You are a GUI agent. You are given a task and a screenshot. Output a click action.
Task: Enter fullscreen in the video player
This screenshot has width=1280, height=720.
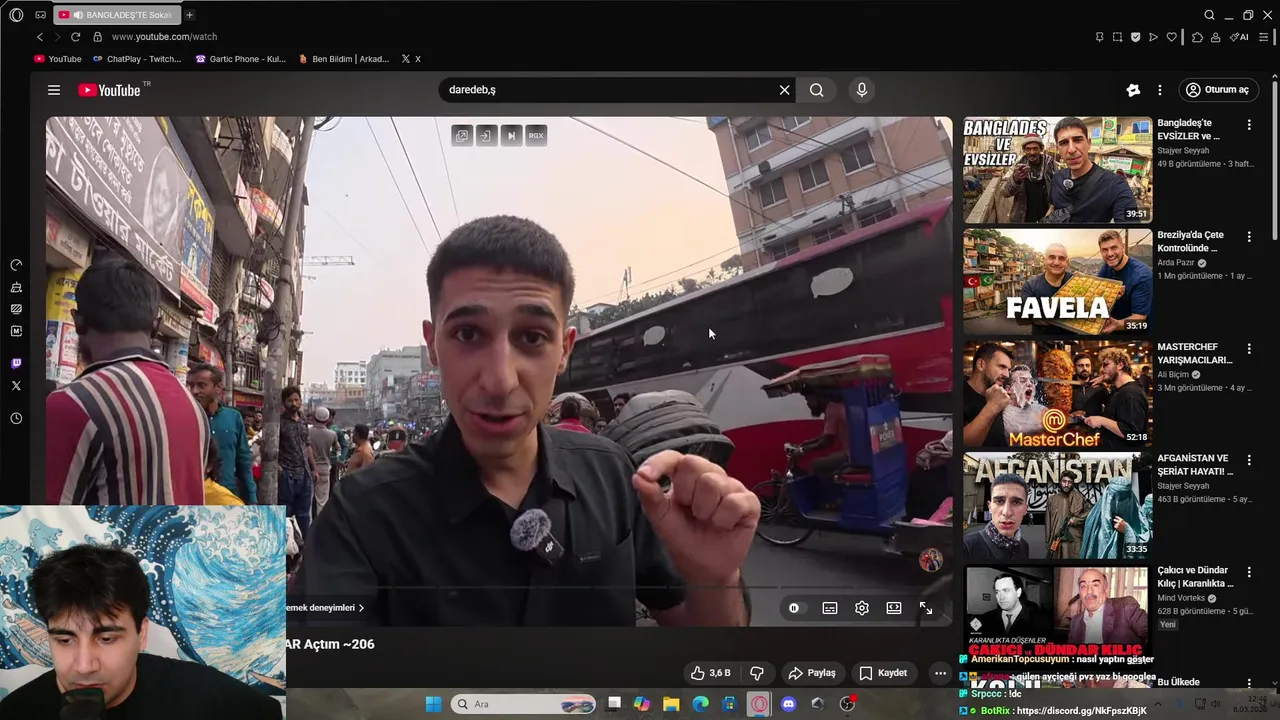click(x=926, y=608)
